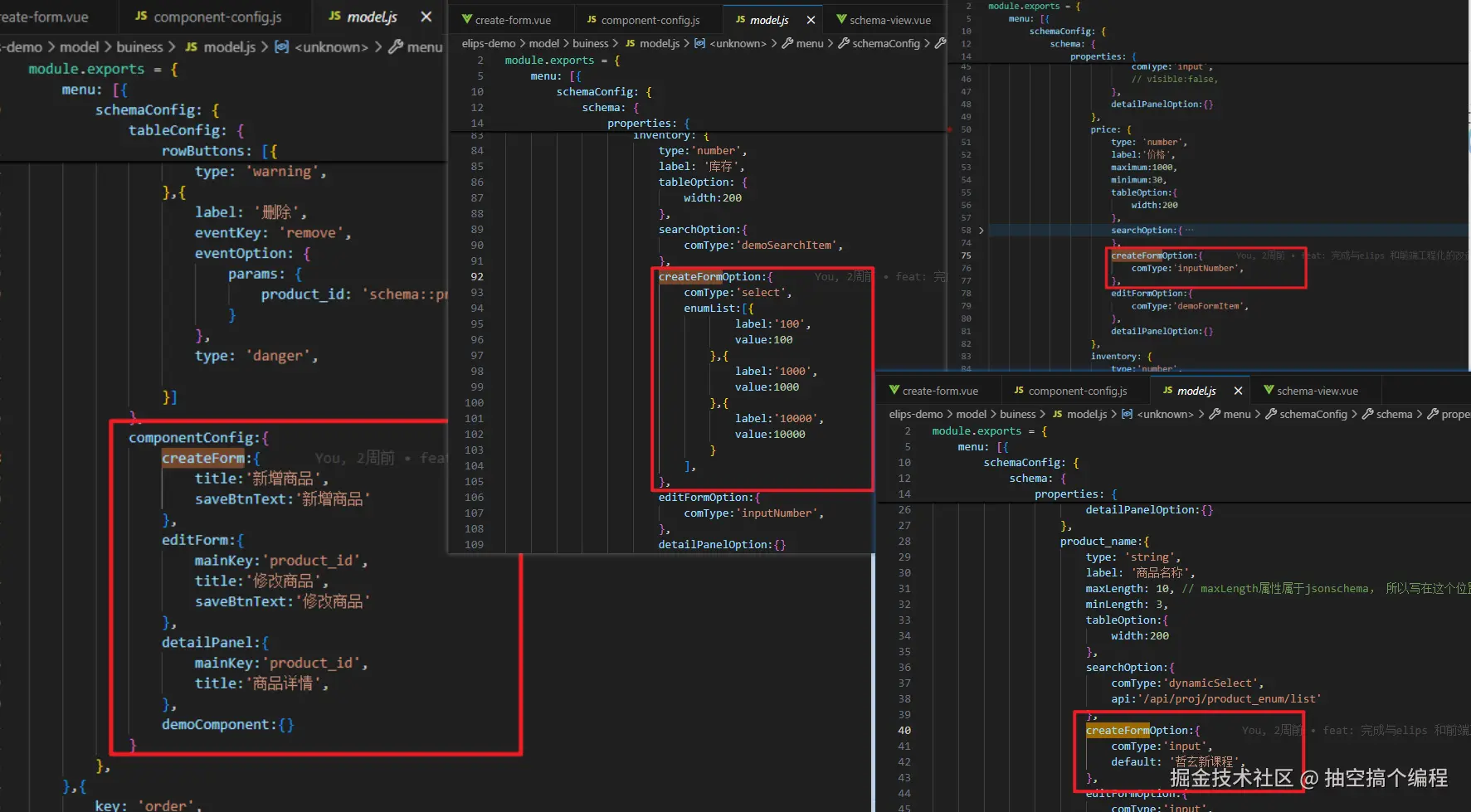Screen dimensions: 1471x812
Task: Expand folded searchOption at line 58
Action: [981, 231]
